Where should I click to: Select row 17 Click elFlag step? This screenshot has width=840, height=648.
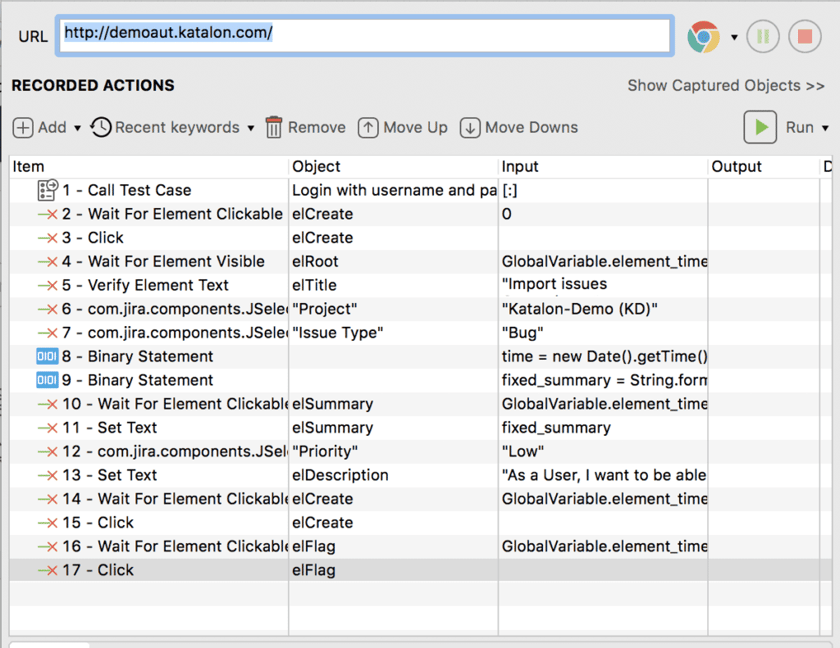click(411, 570)
